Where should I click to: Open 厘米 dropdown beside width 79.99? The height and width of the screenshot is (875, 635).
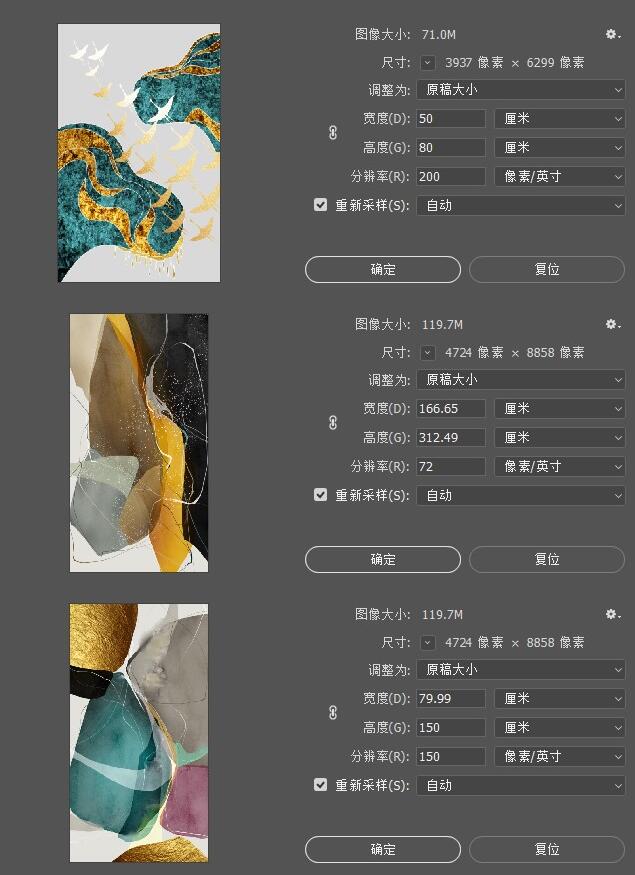click(560, 699)
